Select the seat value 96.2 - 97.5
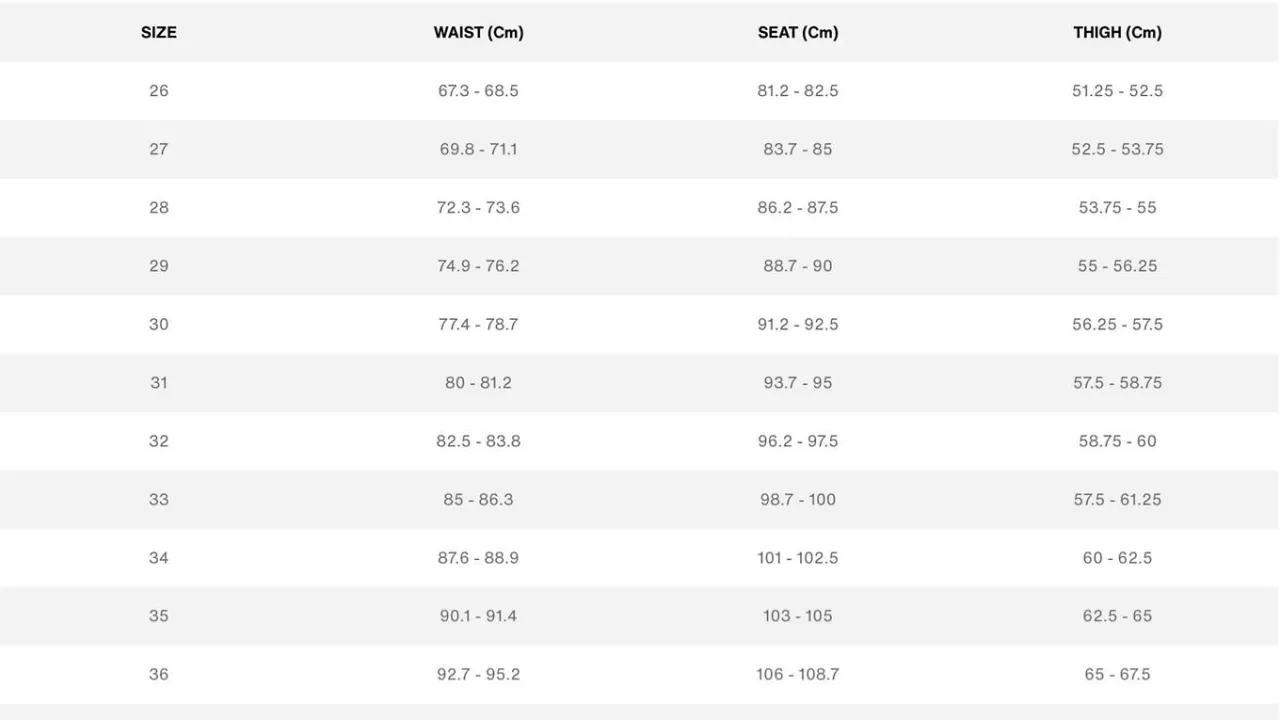 (x=798, y=441)
